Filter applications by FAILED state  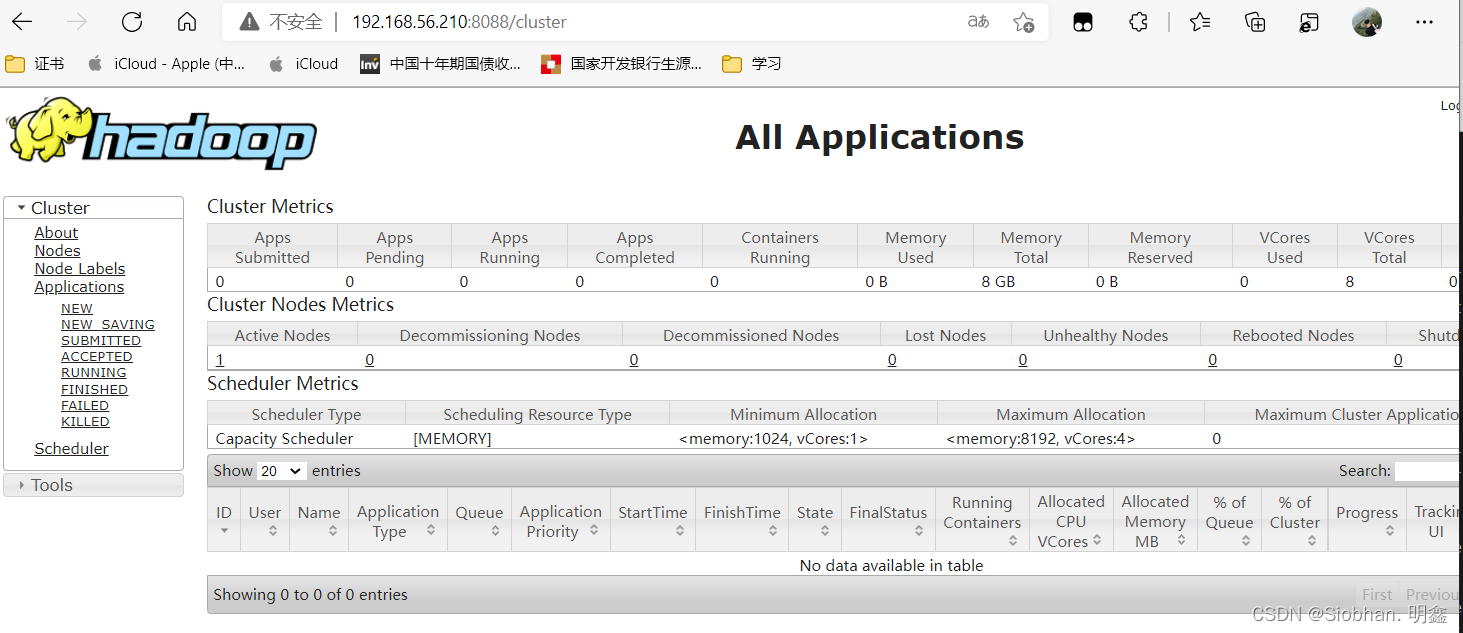pos(85,406)
